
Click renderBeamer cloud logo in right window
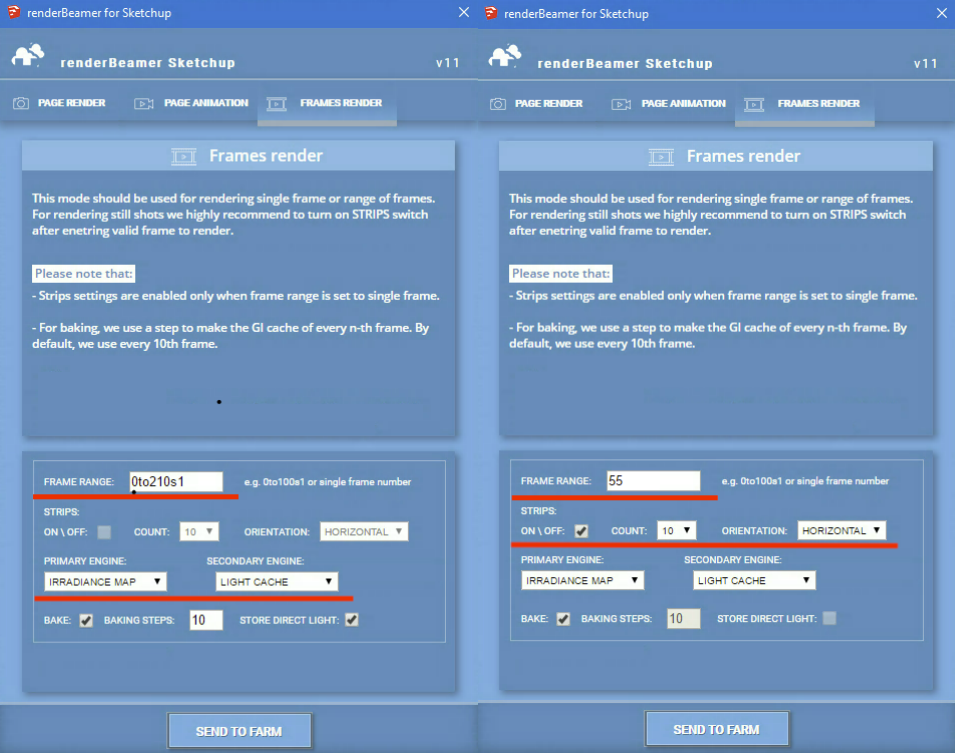505,56
